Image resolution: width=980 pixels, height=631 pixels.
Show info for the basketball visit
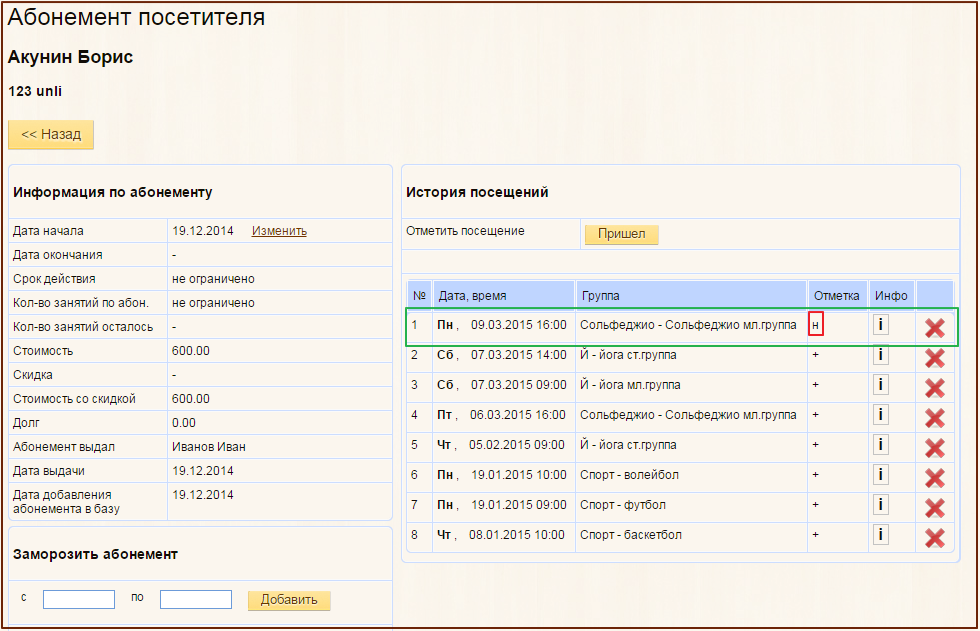880,535
